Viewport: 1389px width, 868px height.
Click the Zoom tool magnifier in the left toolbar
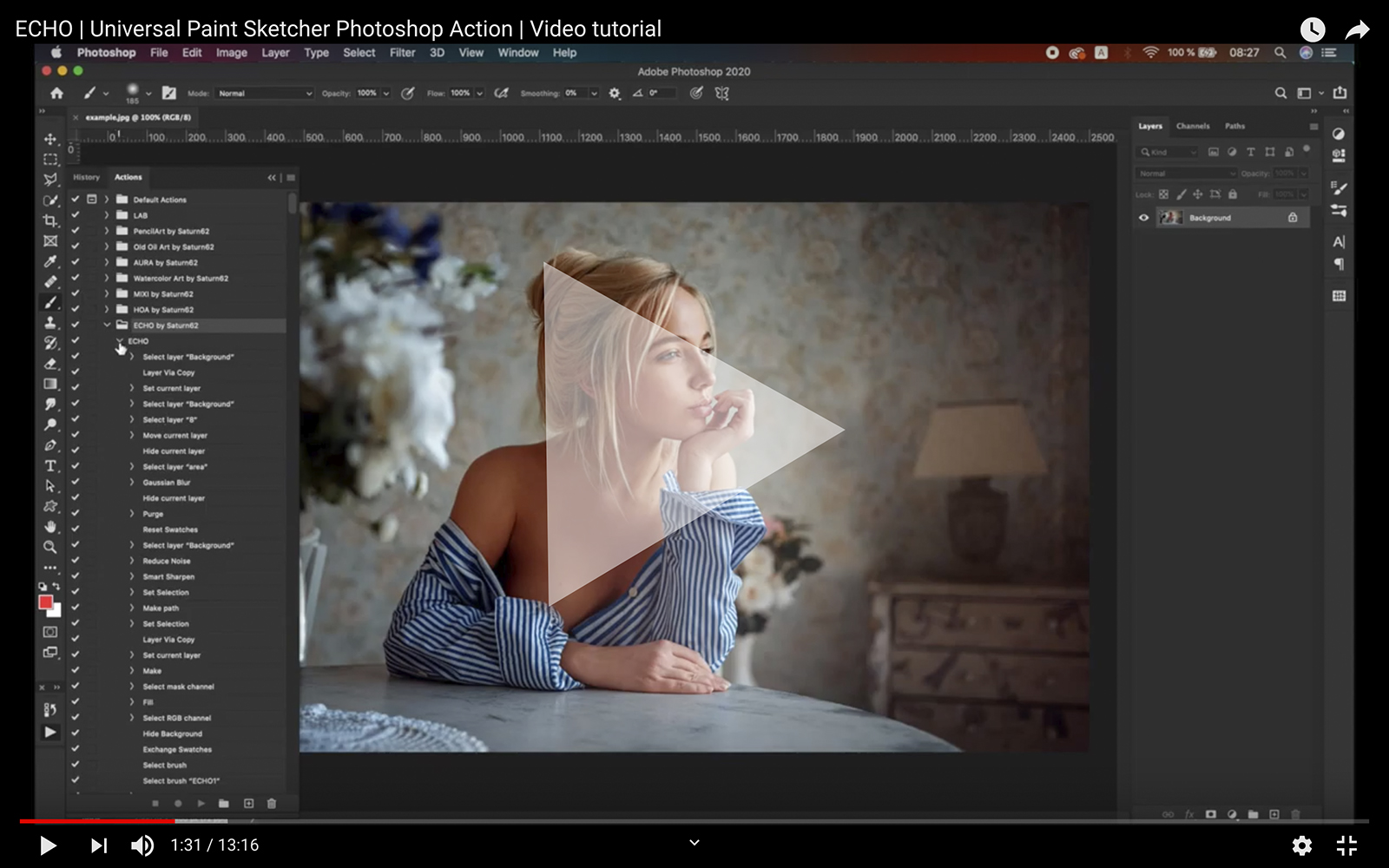coord(50,547)
